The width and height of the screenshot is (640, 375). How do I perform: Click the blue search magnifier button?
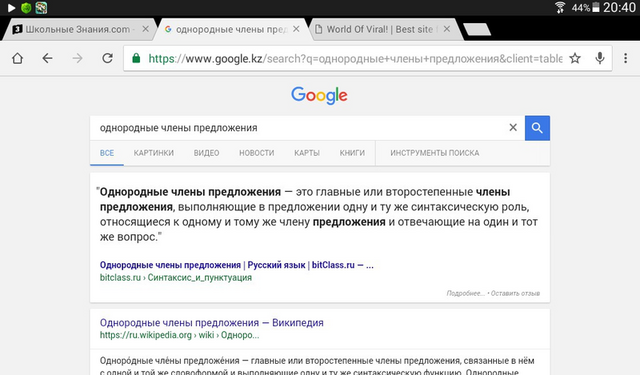click(x=537, y=128)
